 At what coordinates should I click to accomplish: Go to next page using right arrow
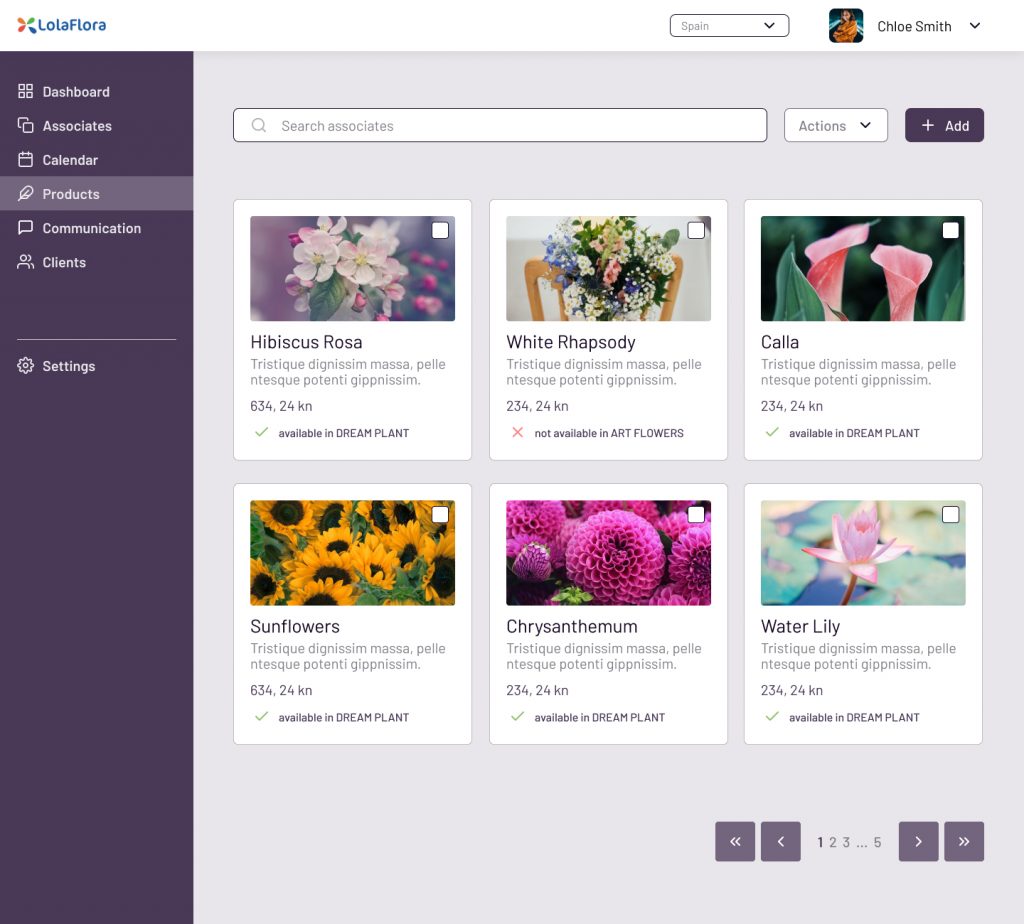point(918,842)
